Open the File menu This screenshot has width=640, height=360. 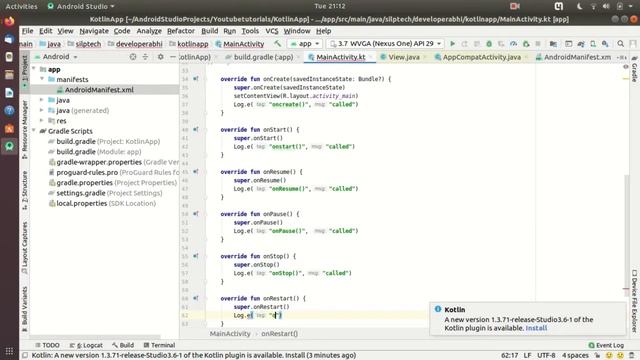27,31
